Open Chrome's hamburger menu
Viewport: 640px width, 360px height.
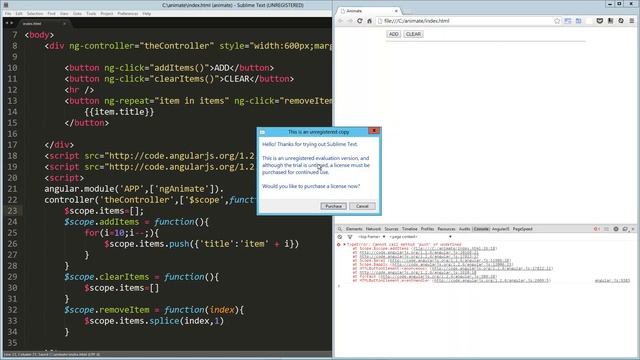pos(631,21)
